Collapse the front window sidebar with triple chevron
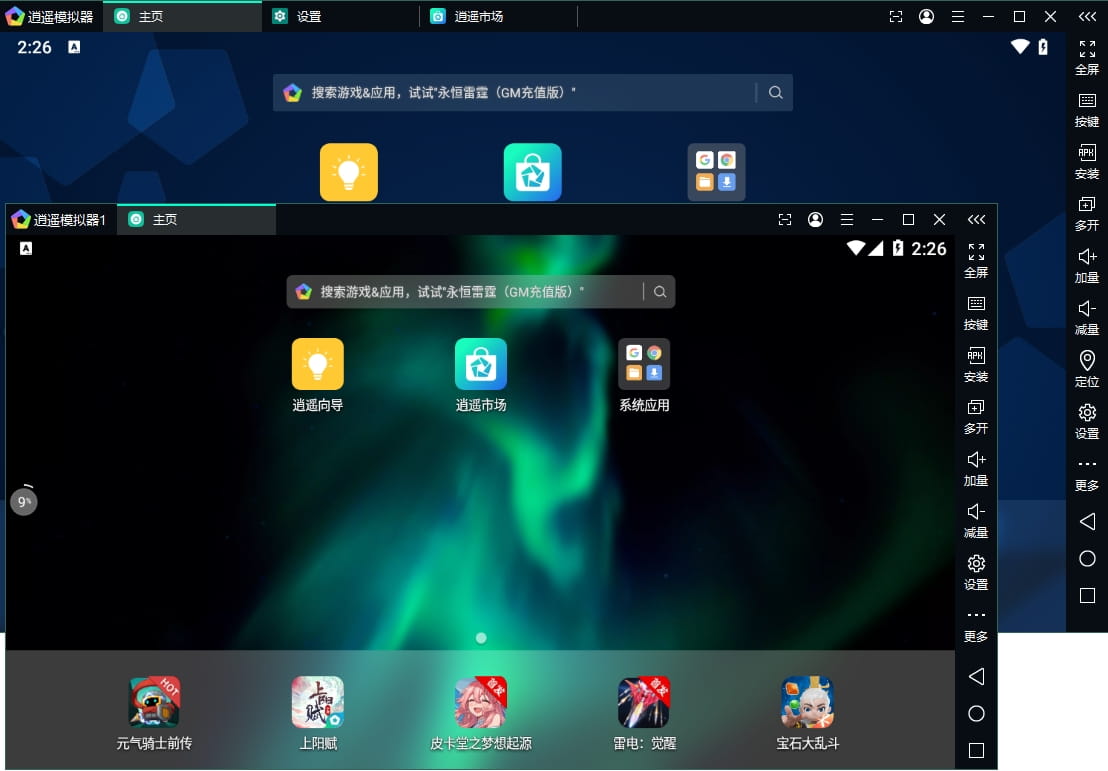This screenshot has width=1108, height=771. [976, 220]
